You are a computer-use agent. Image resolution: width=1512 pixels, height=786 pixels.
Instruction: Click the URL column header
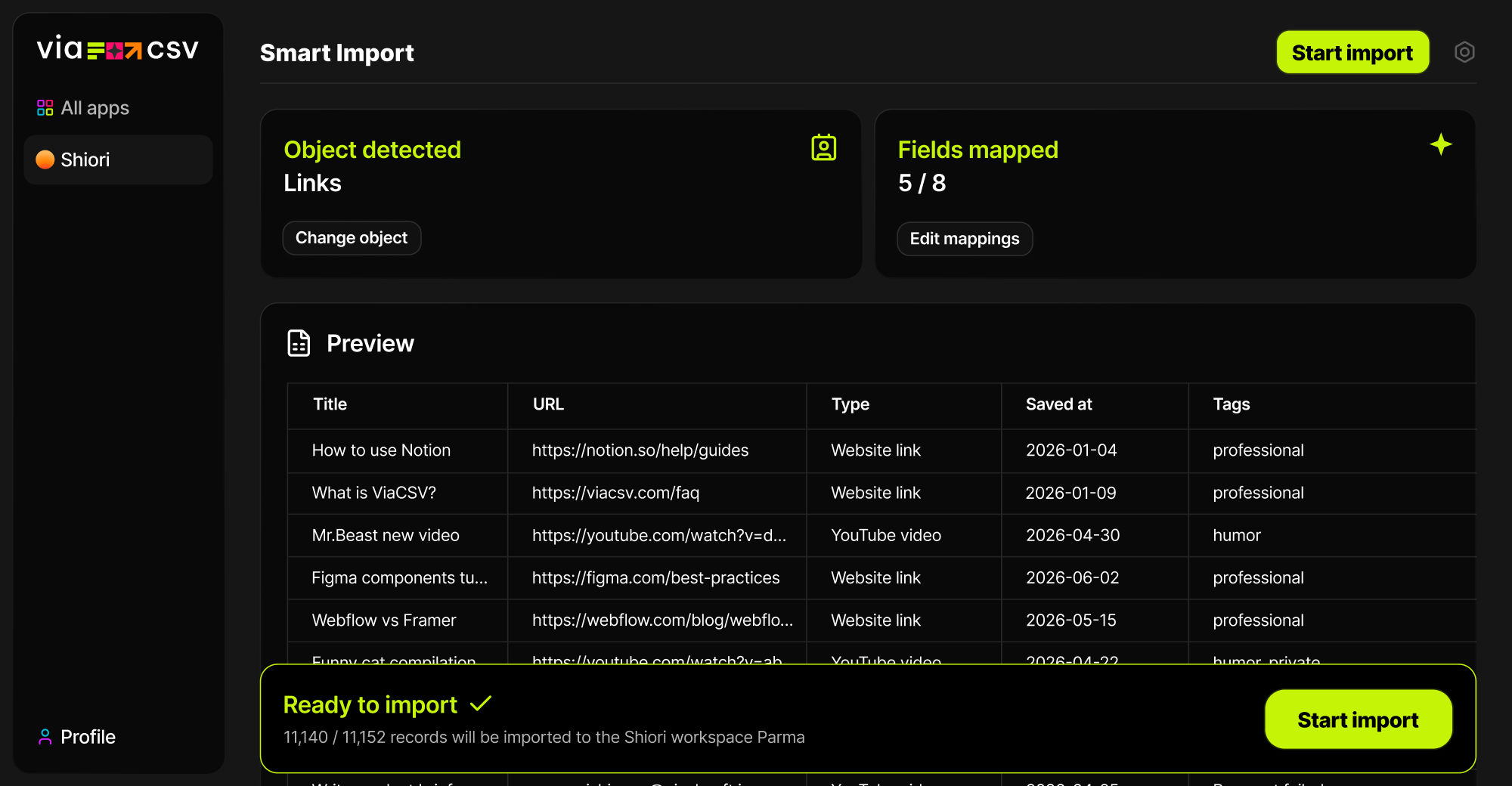coord(657,405)
